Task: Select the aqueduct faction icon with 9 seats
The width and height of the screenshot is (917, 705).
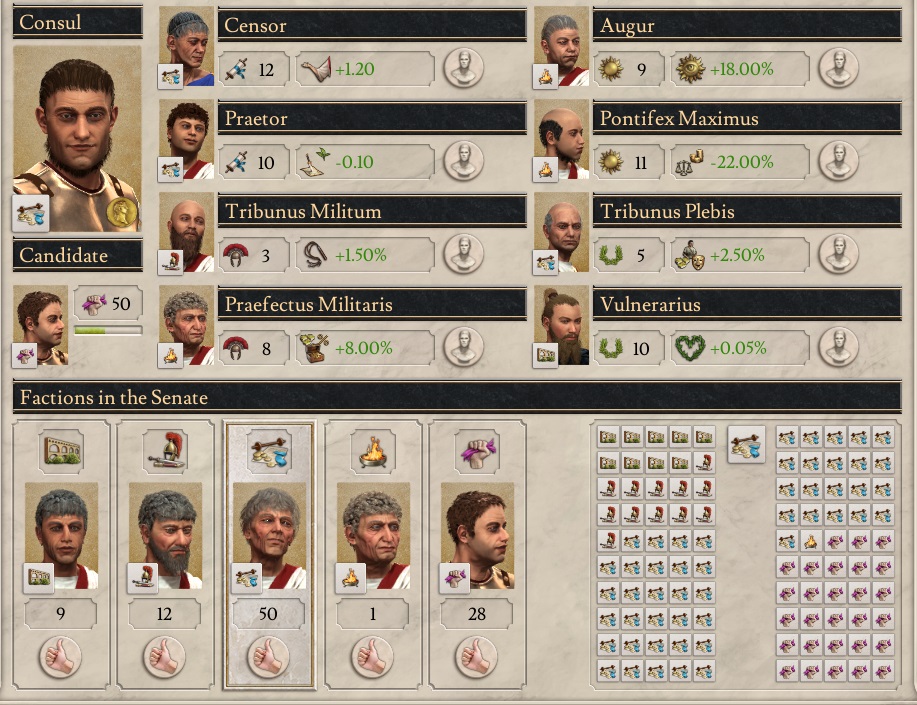Action: pyautogui.click(x=61, y=451)
